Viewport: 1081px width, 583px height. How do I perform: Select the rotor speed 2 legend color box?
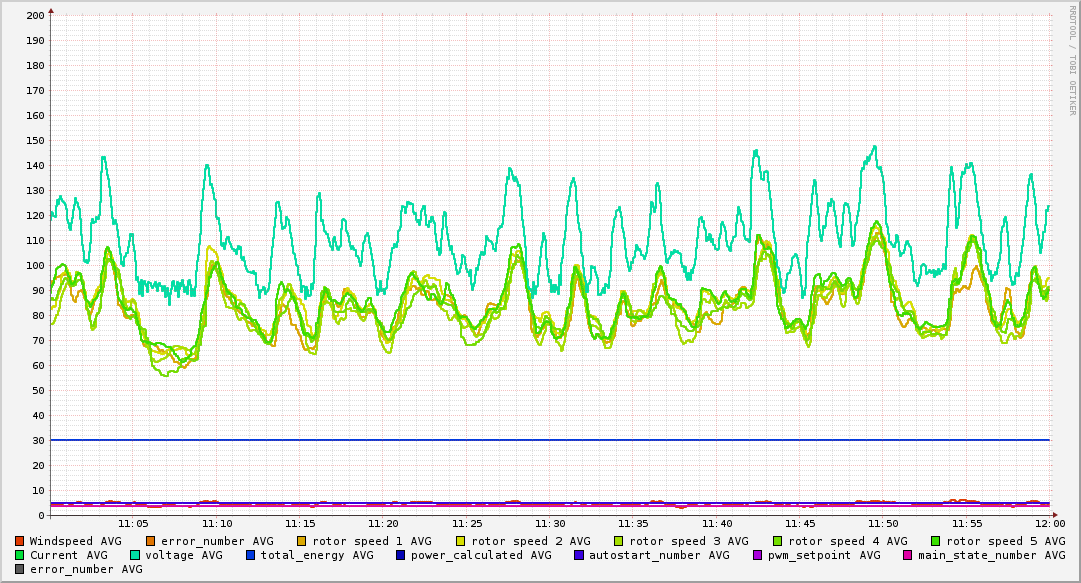point(460,541)
